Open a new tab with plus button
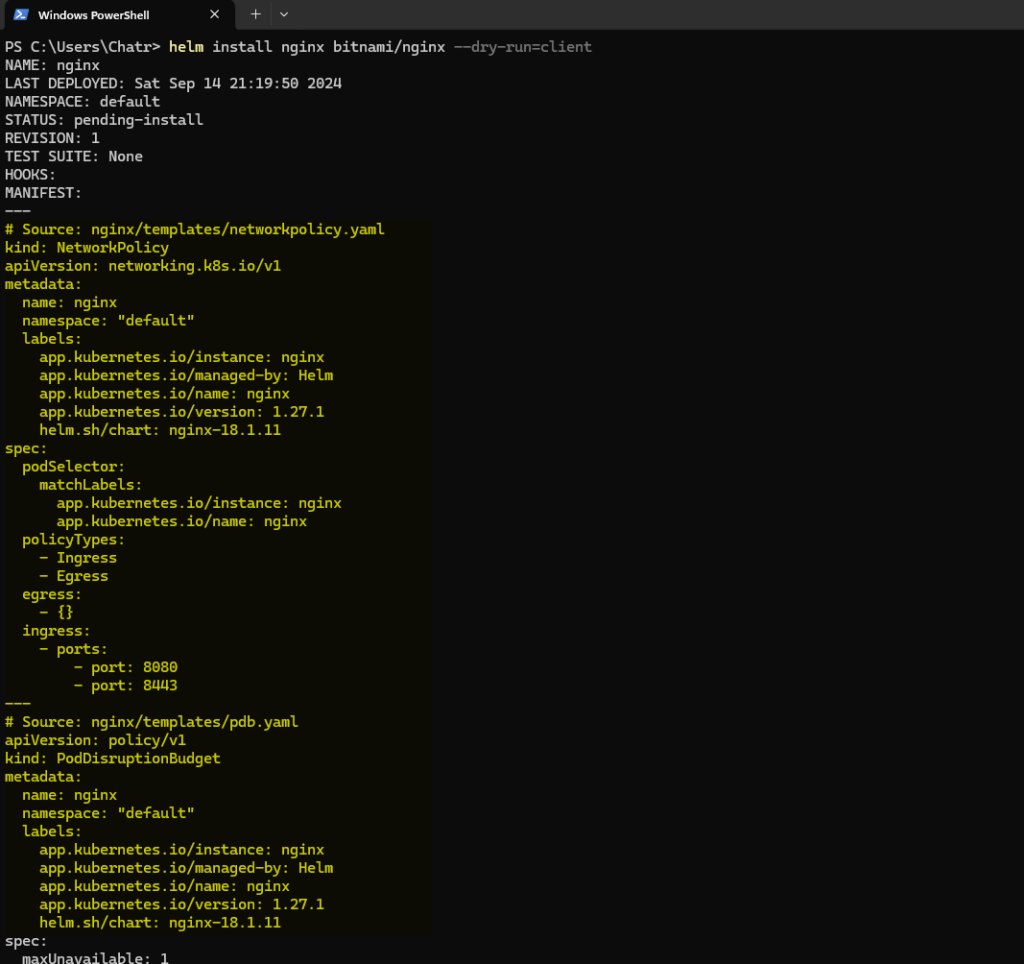Image resolution: width=1024 pixels, height=964 pixels. 255,14
